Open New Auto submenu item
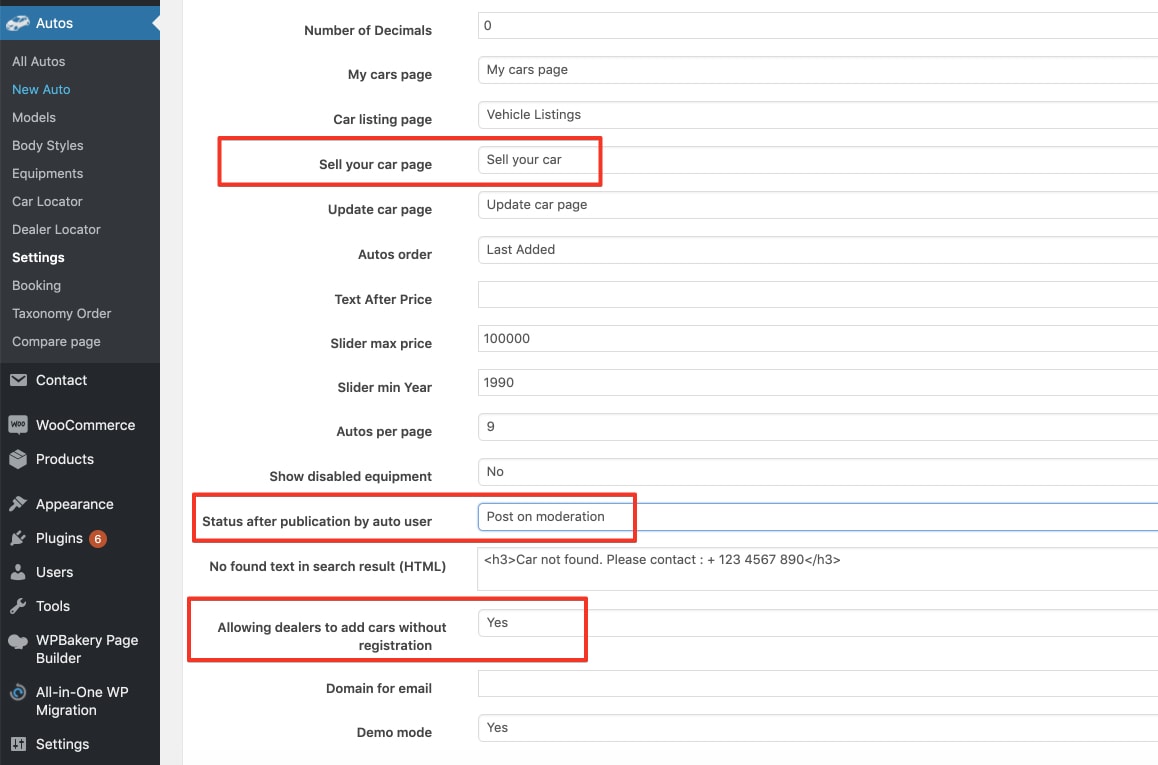The width and height of the screenshot is (1158, 765). (x=41, y=89)
